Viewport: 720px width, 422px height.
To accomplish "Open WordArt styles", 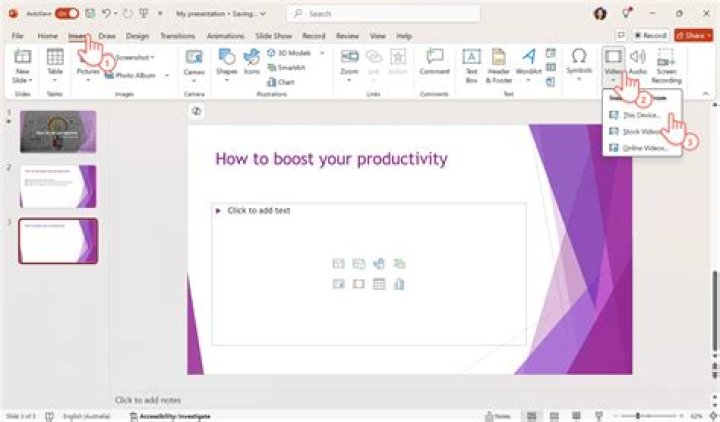I will (529, 63).
